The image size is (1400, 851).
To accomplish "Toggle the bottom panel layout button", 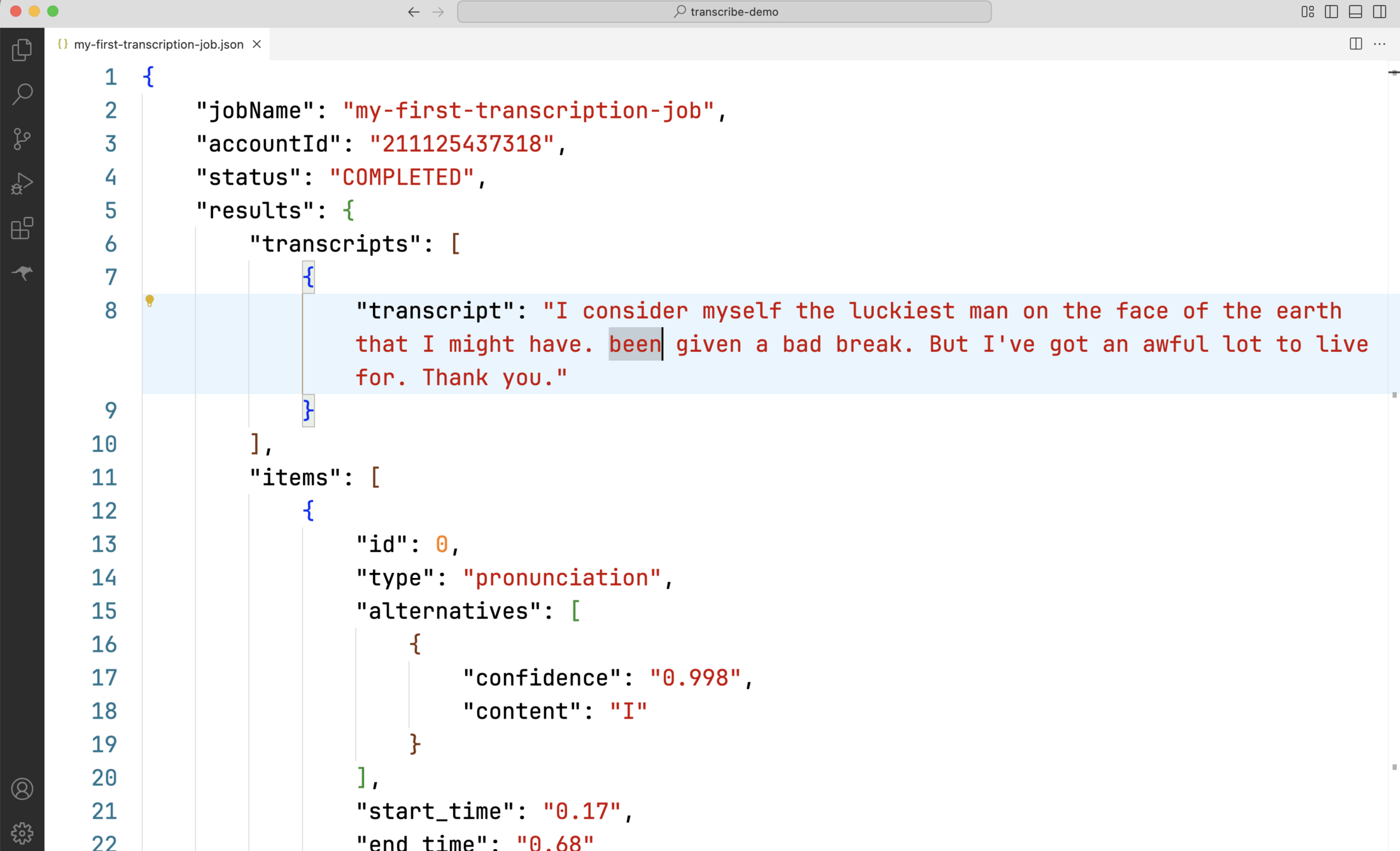I will coord(1355,12).
